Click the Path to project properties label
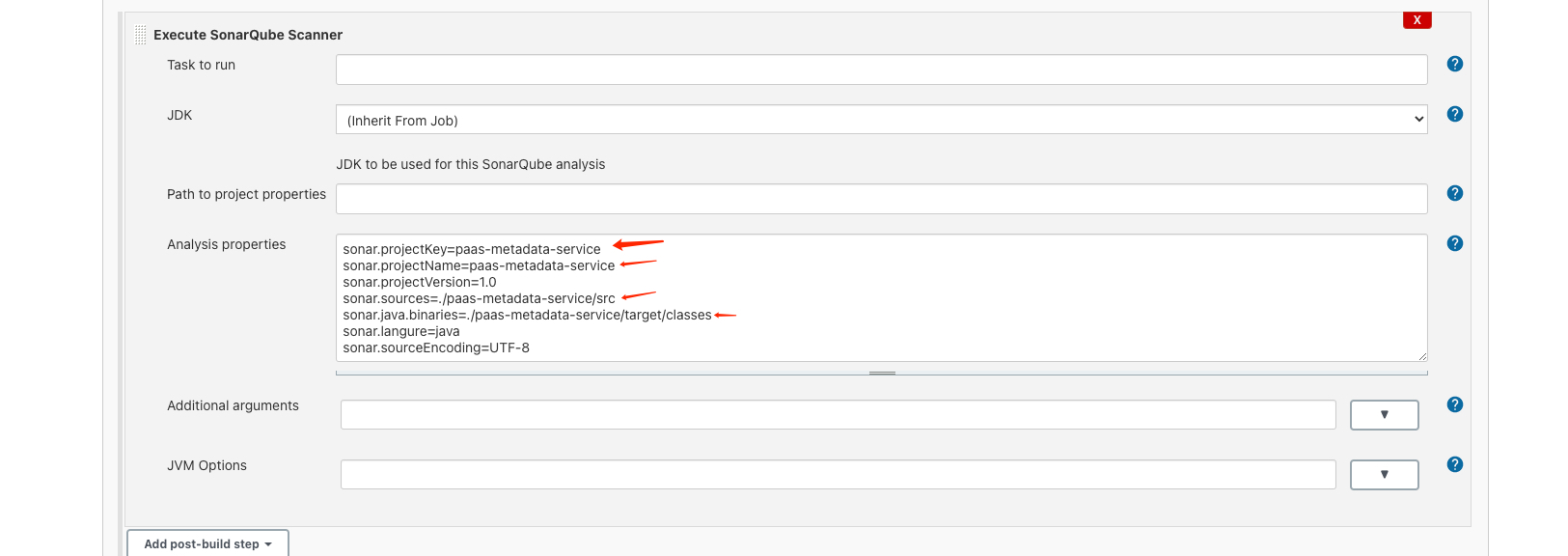Screen dimensions: 1568x556 pos(246,194)
